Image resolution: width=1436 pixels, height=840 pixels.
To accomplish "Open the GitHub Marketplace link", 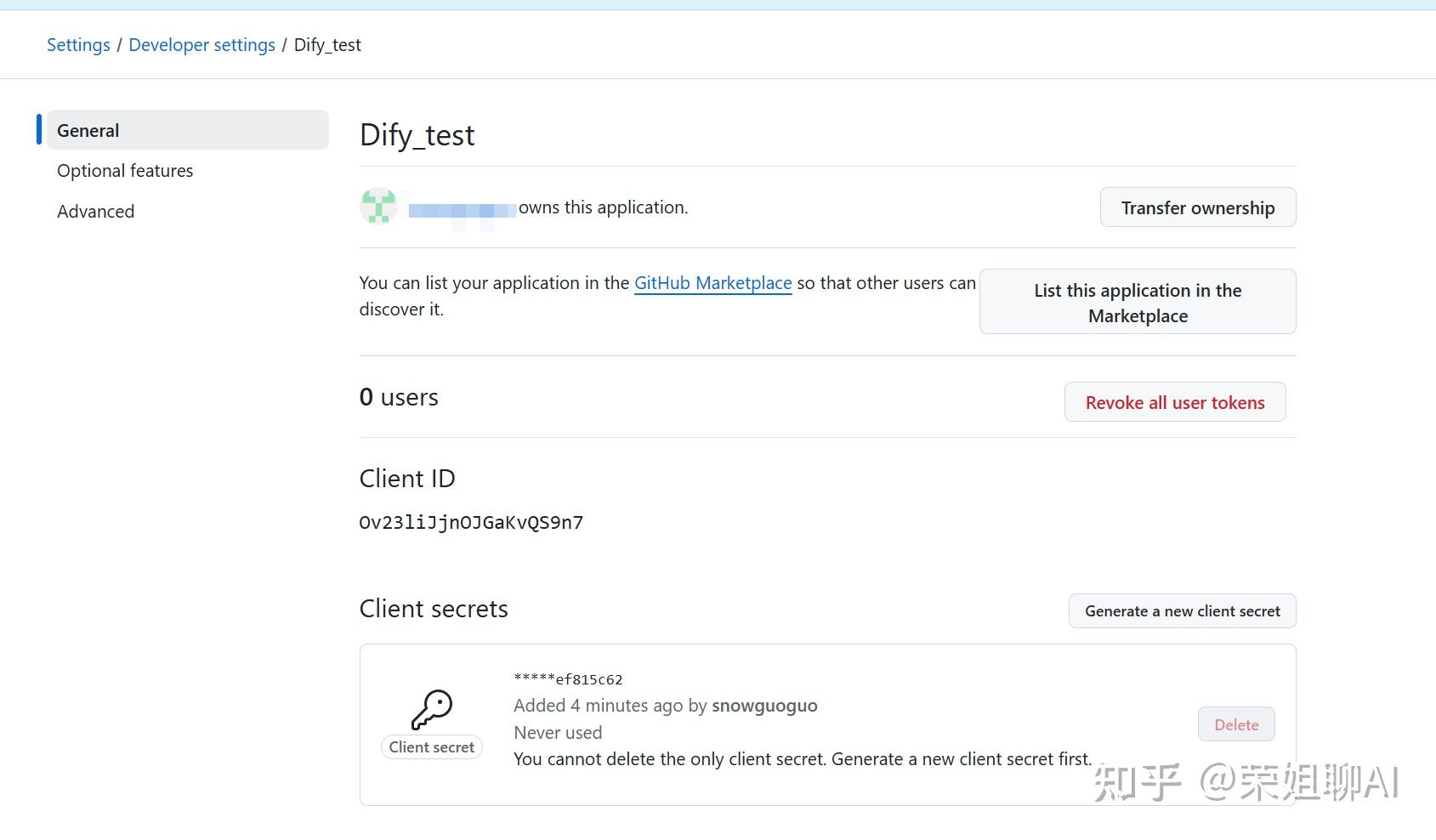I will [x=712, y=282].
